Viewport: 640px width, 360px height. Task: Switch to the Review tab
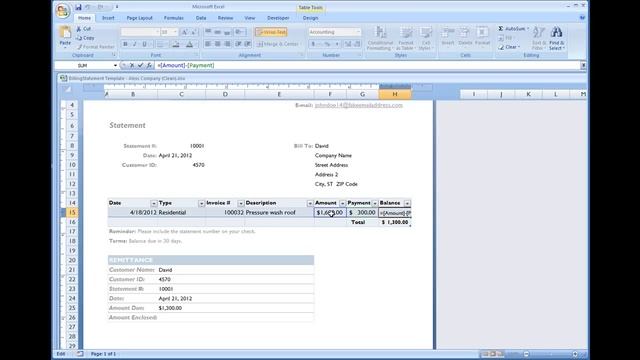(x=225, y=18)
